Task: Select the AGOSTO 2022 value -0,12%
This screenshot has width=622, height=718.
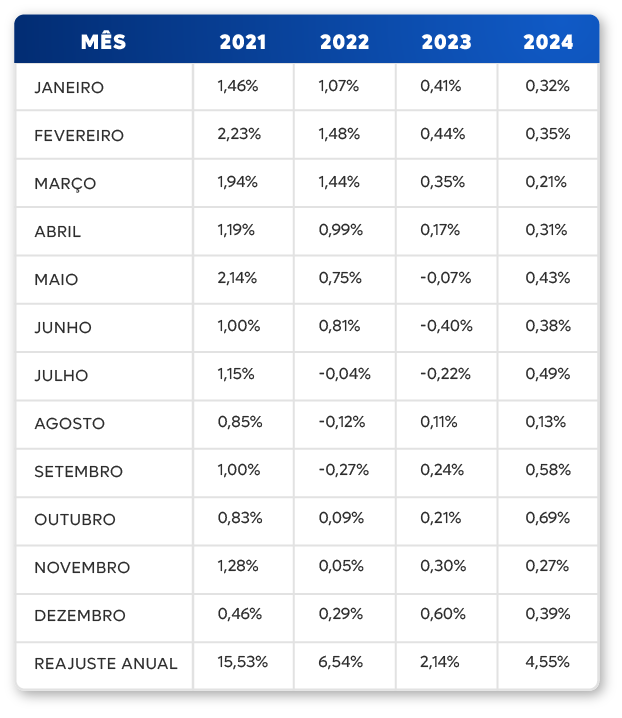Action: [343, 422]
